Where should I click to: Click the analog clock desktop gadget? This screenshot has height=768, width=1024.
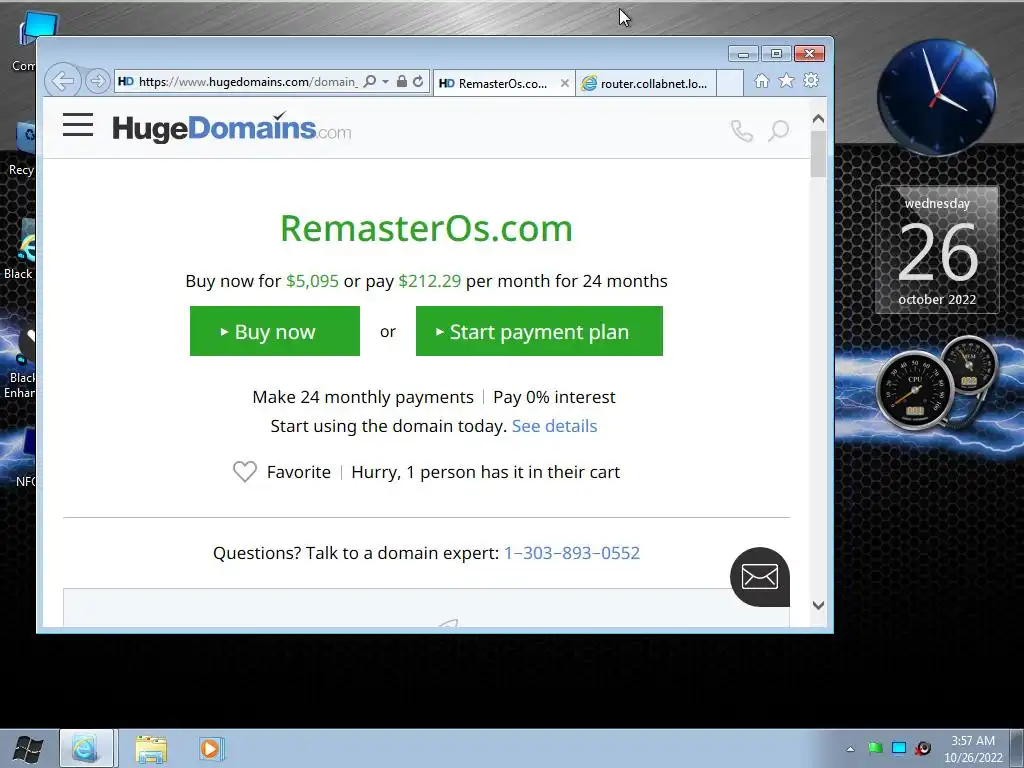(x=936, y=98)
